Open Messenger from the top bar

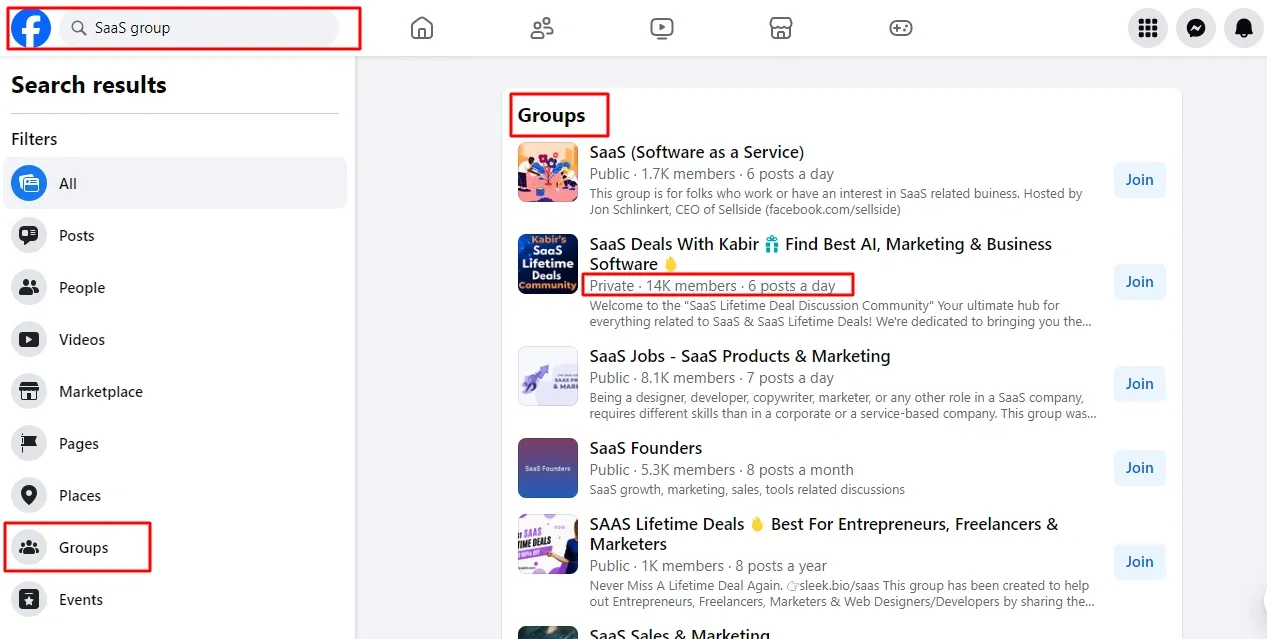click(1195, 28)
